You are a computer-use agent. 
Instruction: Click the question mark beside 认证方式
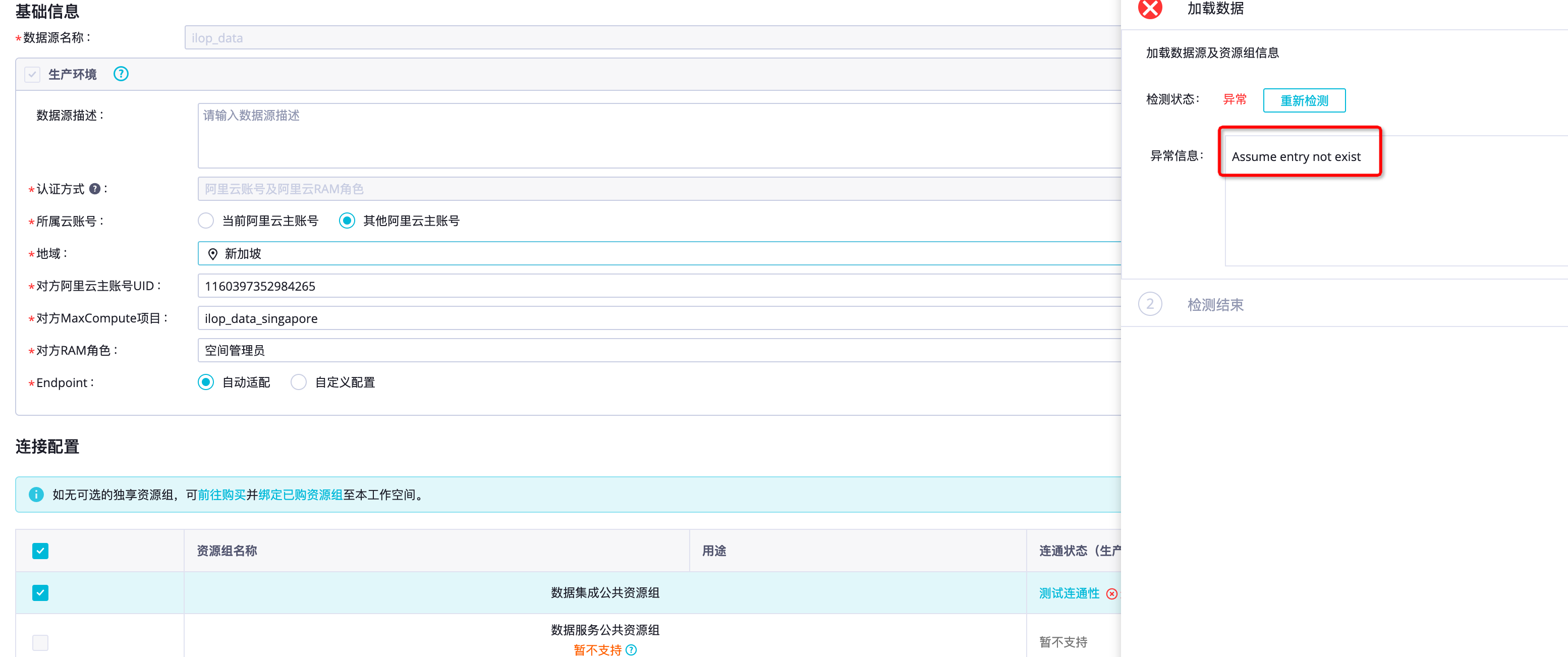[94, 189]
